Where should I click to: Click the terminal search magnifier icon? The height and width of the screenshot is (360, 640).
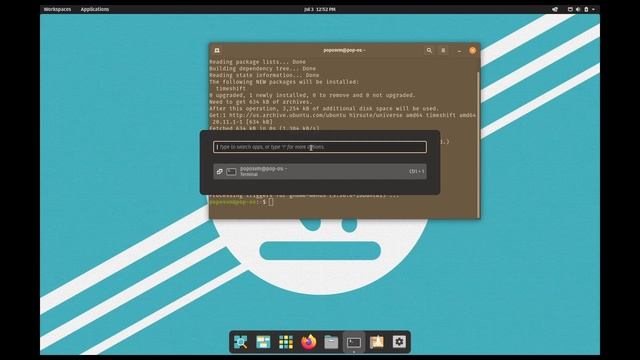[x=429, y=50]
